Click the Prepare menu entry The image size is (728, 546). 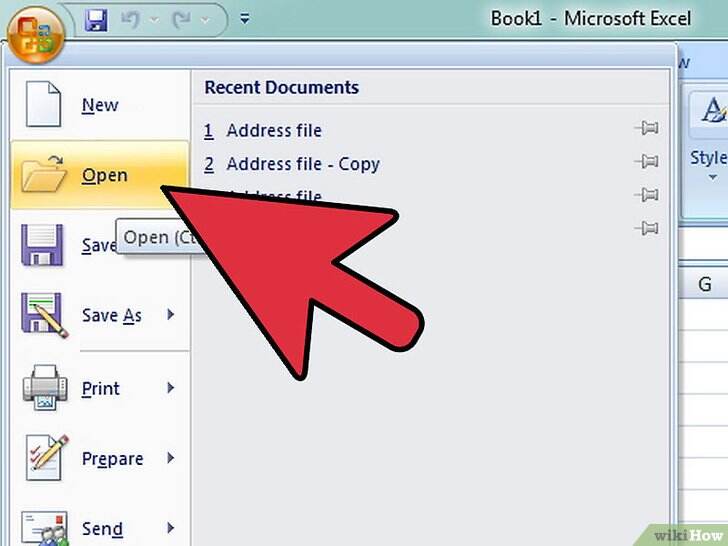click(100, 459)
